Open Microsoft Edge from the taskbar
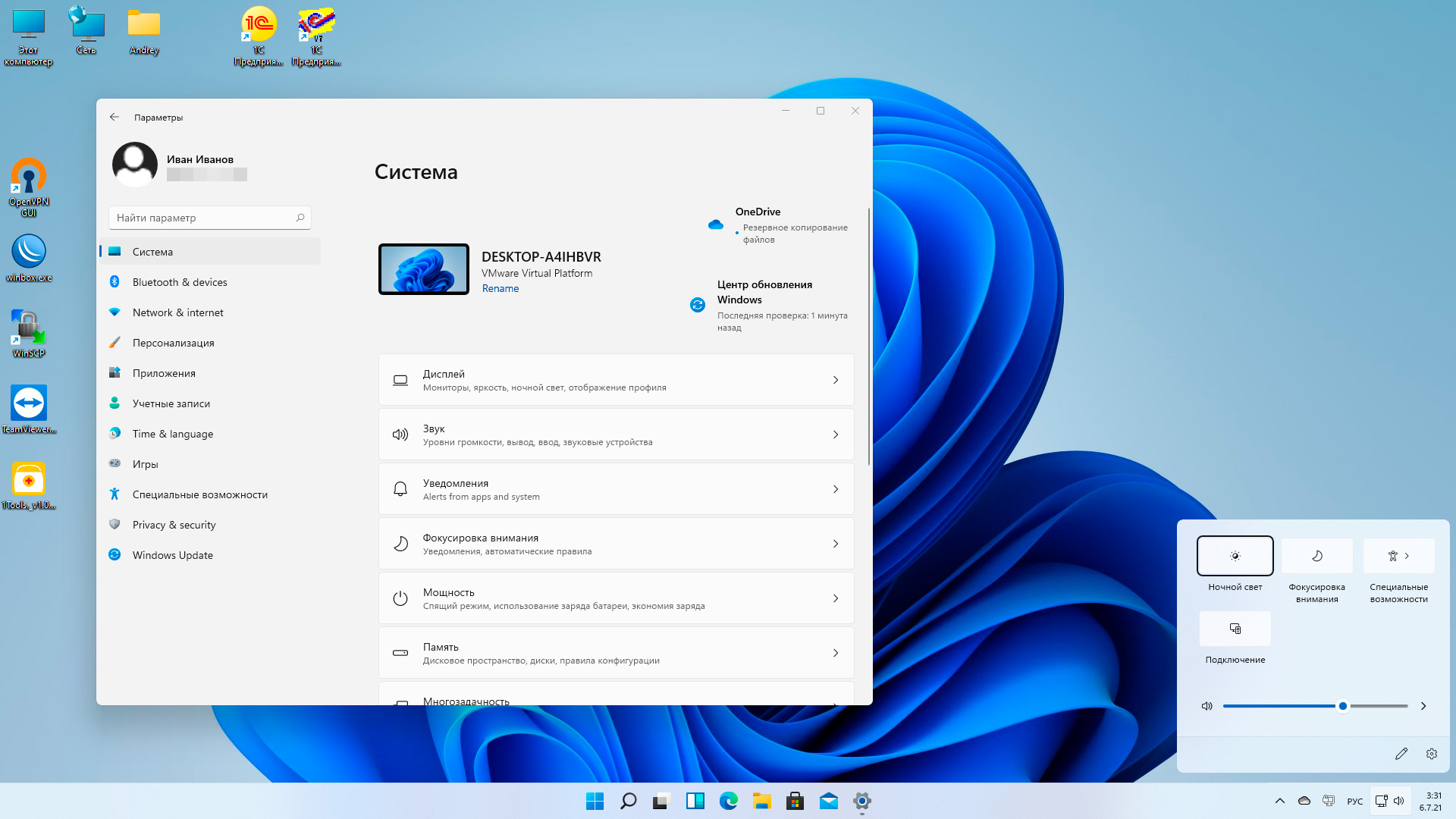Viewport: 1456px width, 819px height. [728, 801]
